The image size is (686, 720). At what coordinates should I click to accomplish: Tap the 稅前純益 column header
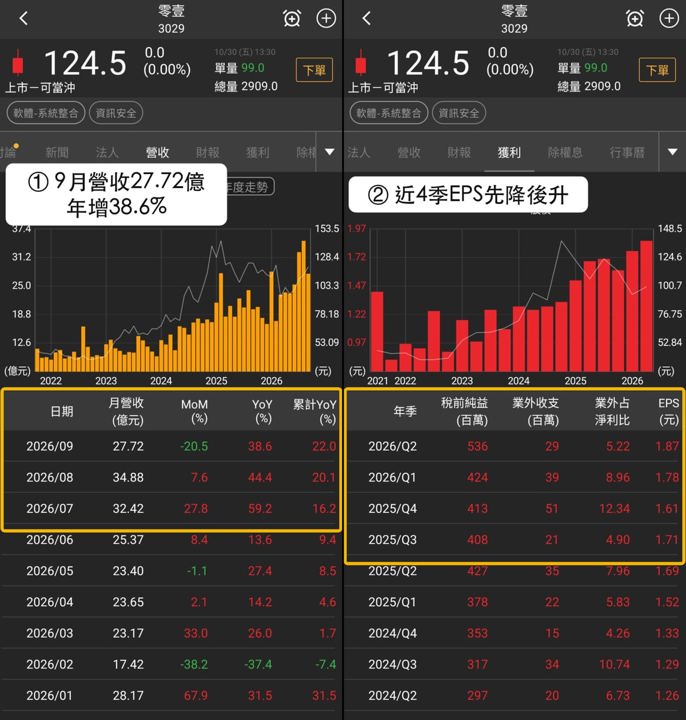[x=465, y=411]
